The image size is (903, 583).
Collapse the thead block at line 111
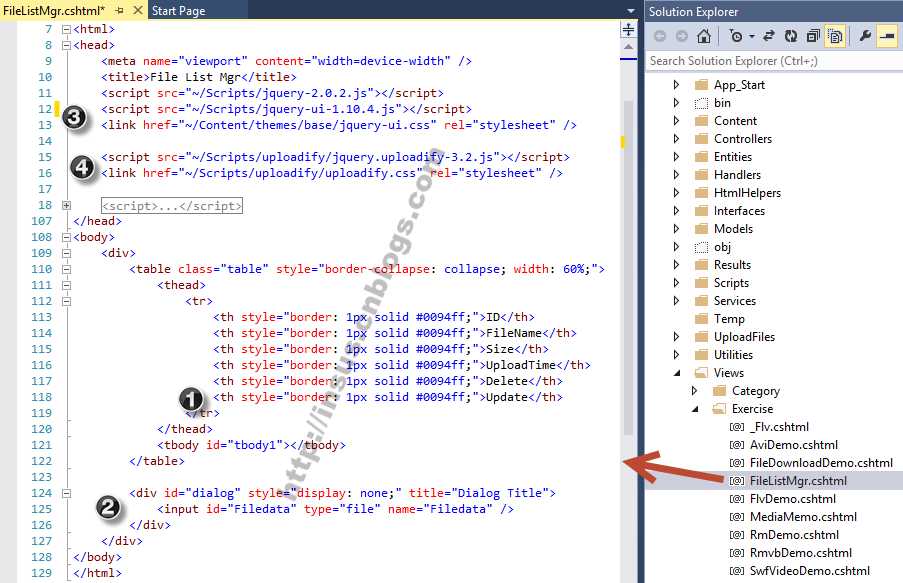66,286
